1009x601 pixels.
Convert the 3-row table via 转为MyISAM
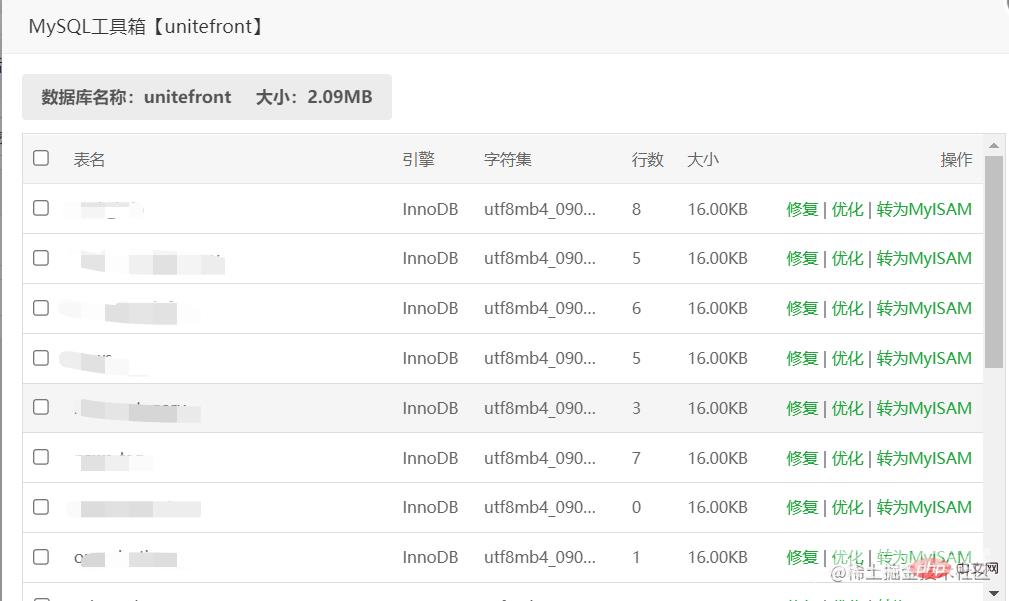924,408
